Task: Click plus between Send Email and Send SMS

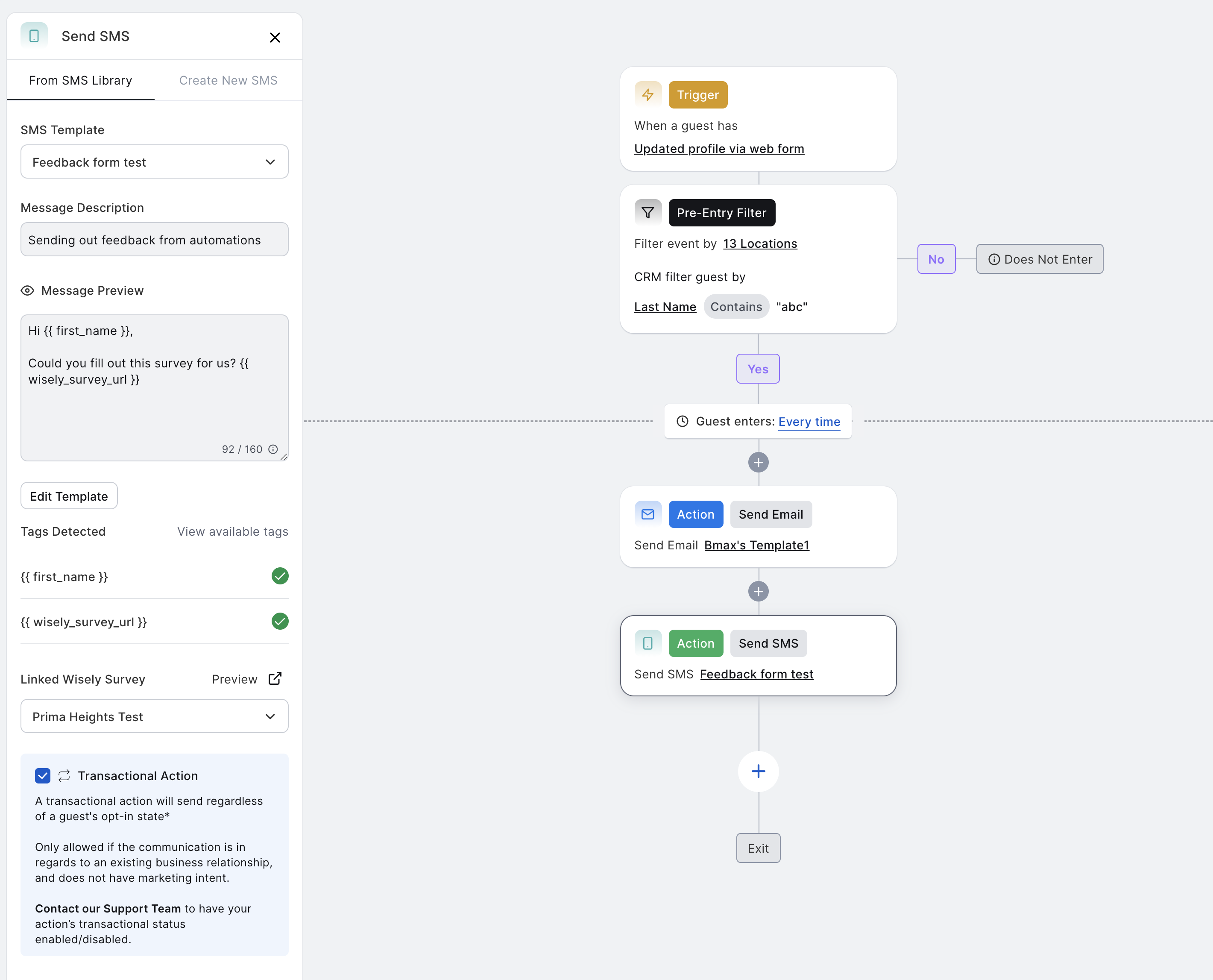Action: [x=758, y=592]
